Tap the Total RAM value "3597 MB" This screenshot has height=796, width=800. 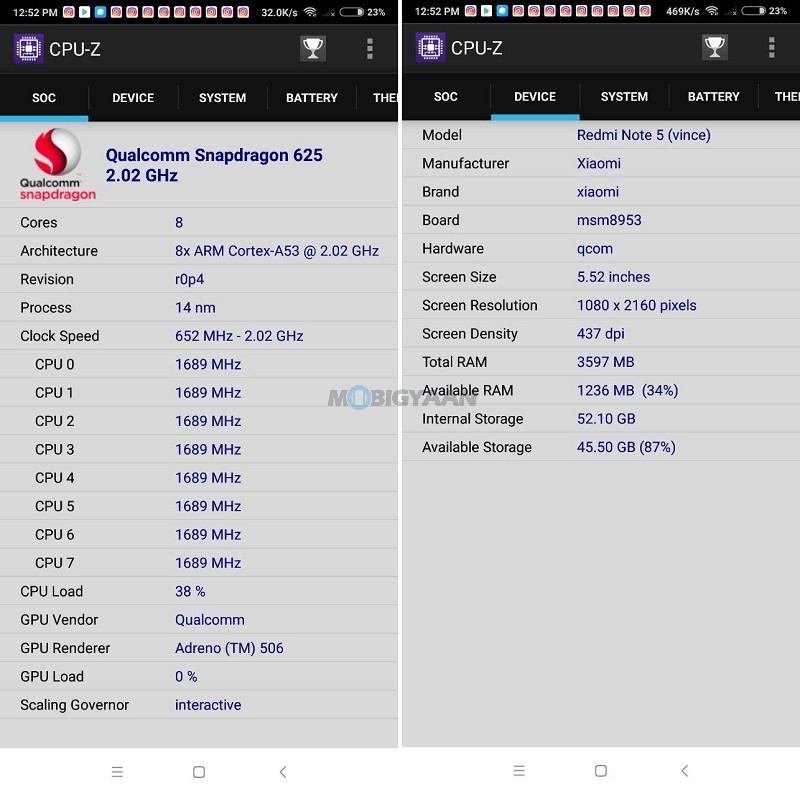click(x=606, y=362)
